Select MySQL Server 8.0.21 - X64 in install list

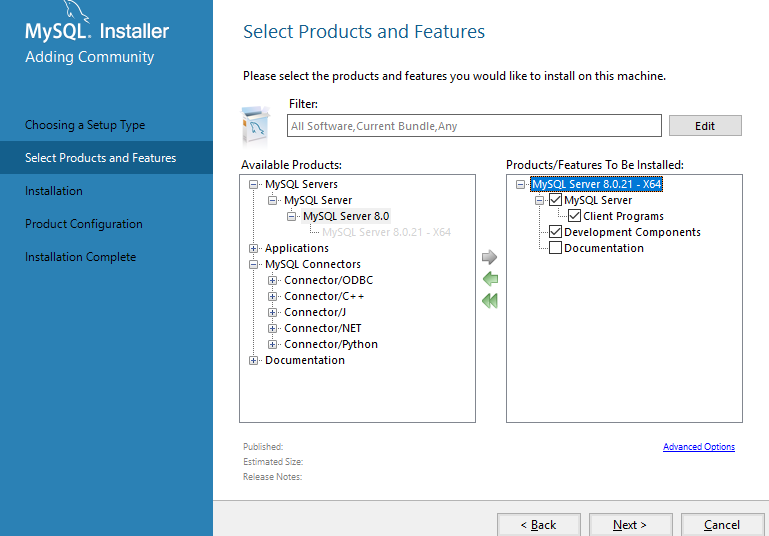tap(596, 184)
